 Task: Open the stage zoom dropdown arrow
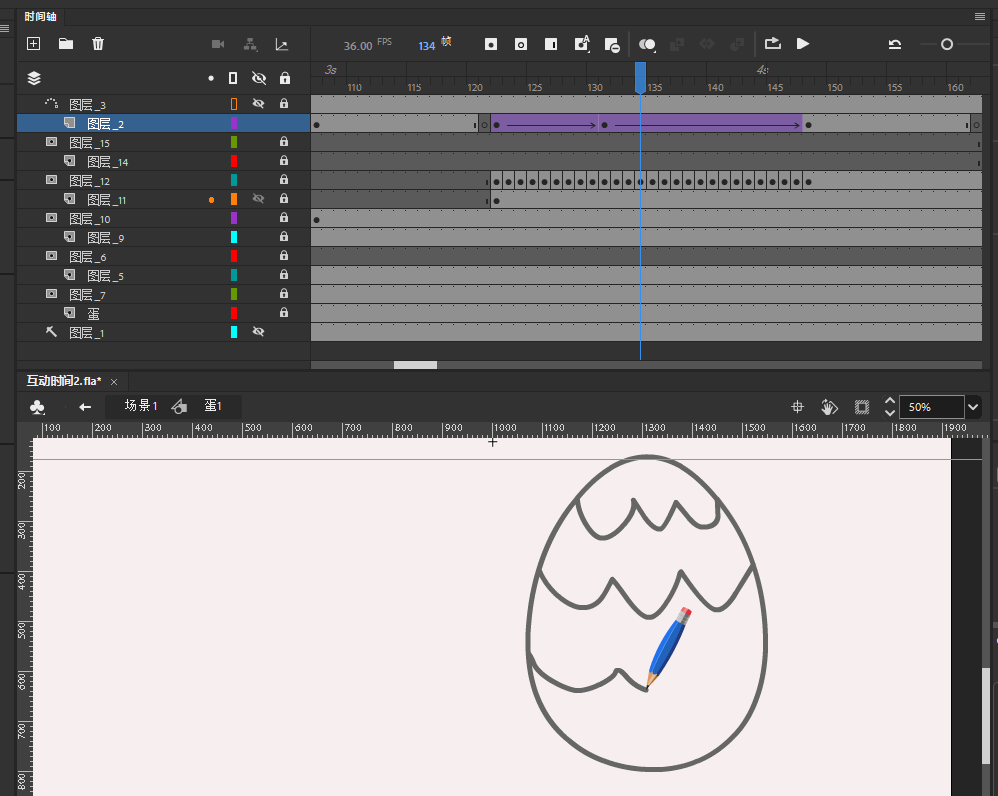[973, 407]
